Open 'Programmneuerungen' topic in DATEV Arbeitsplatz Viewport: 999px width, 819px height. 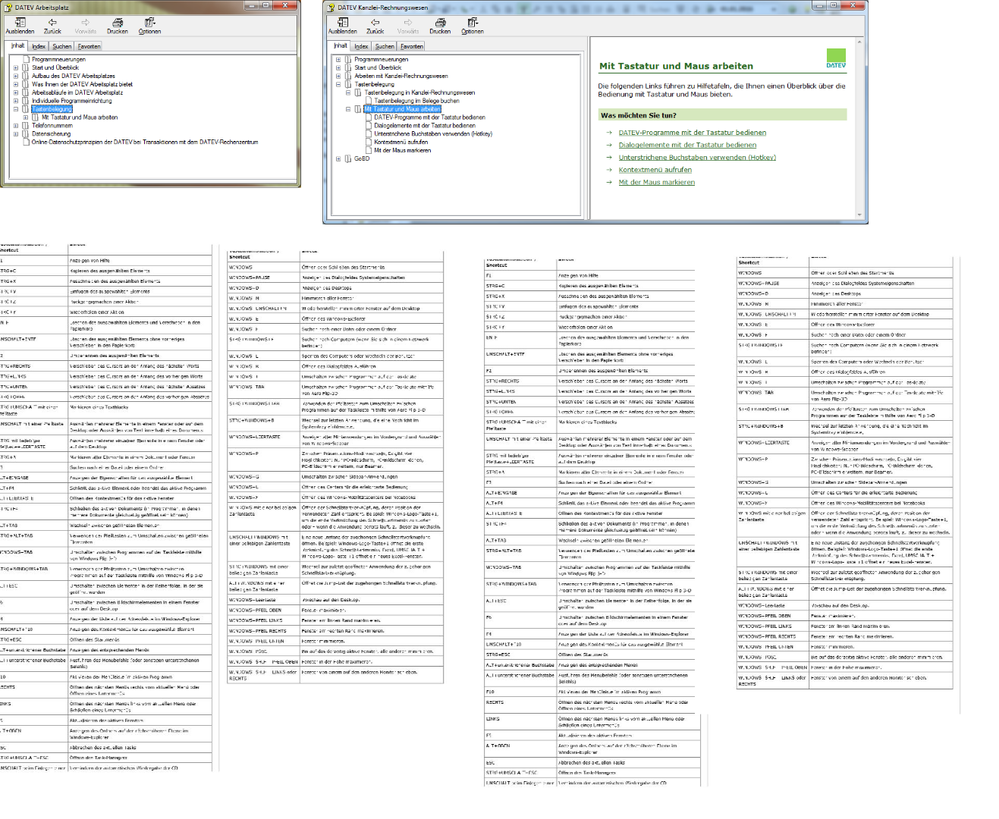pos(59,59)
